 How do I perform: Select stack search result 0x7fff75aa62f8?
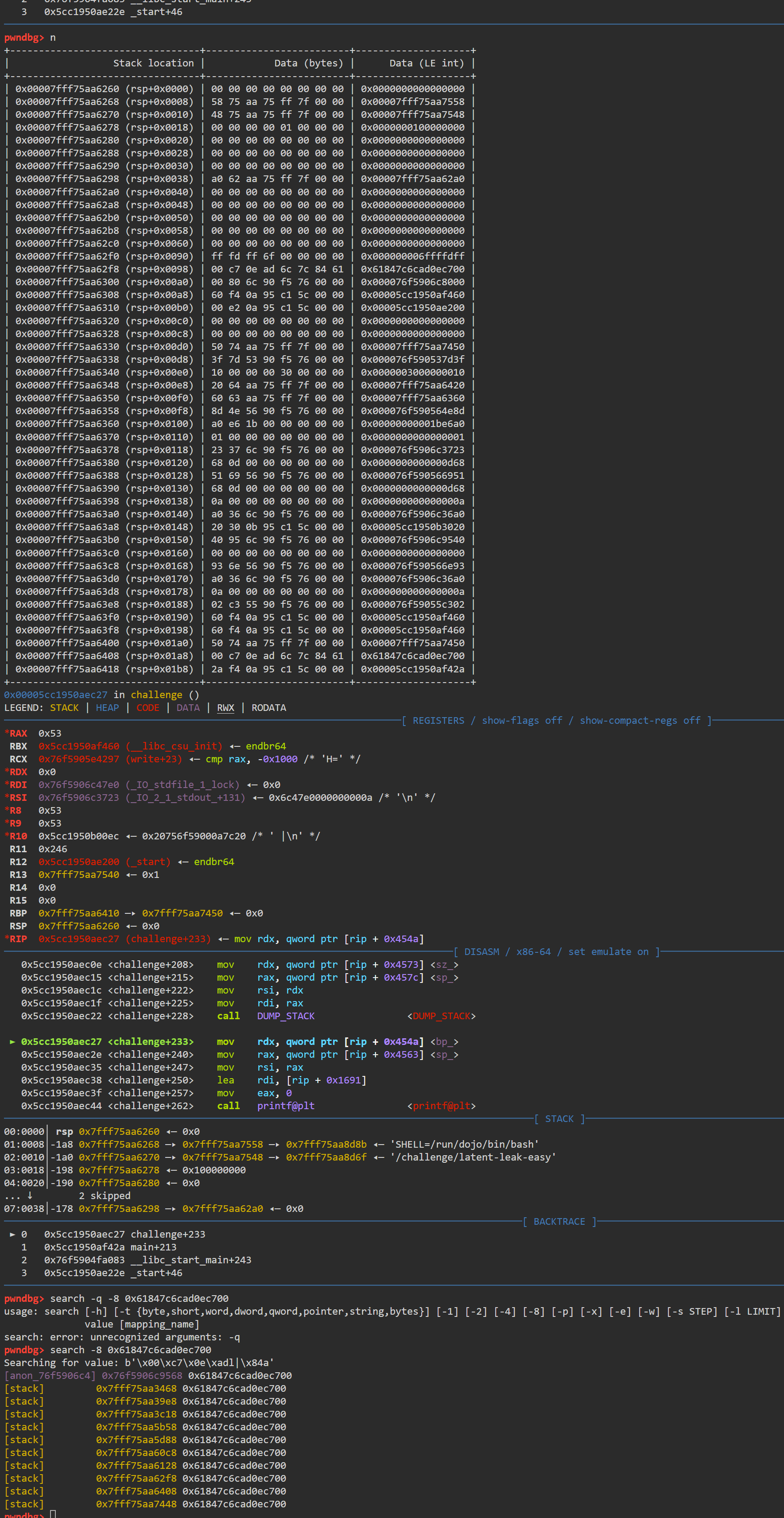136,1478
